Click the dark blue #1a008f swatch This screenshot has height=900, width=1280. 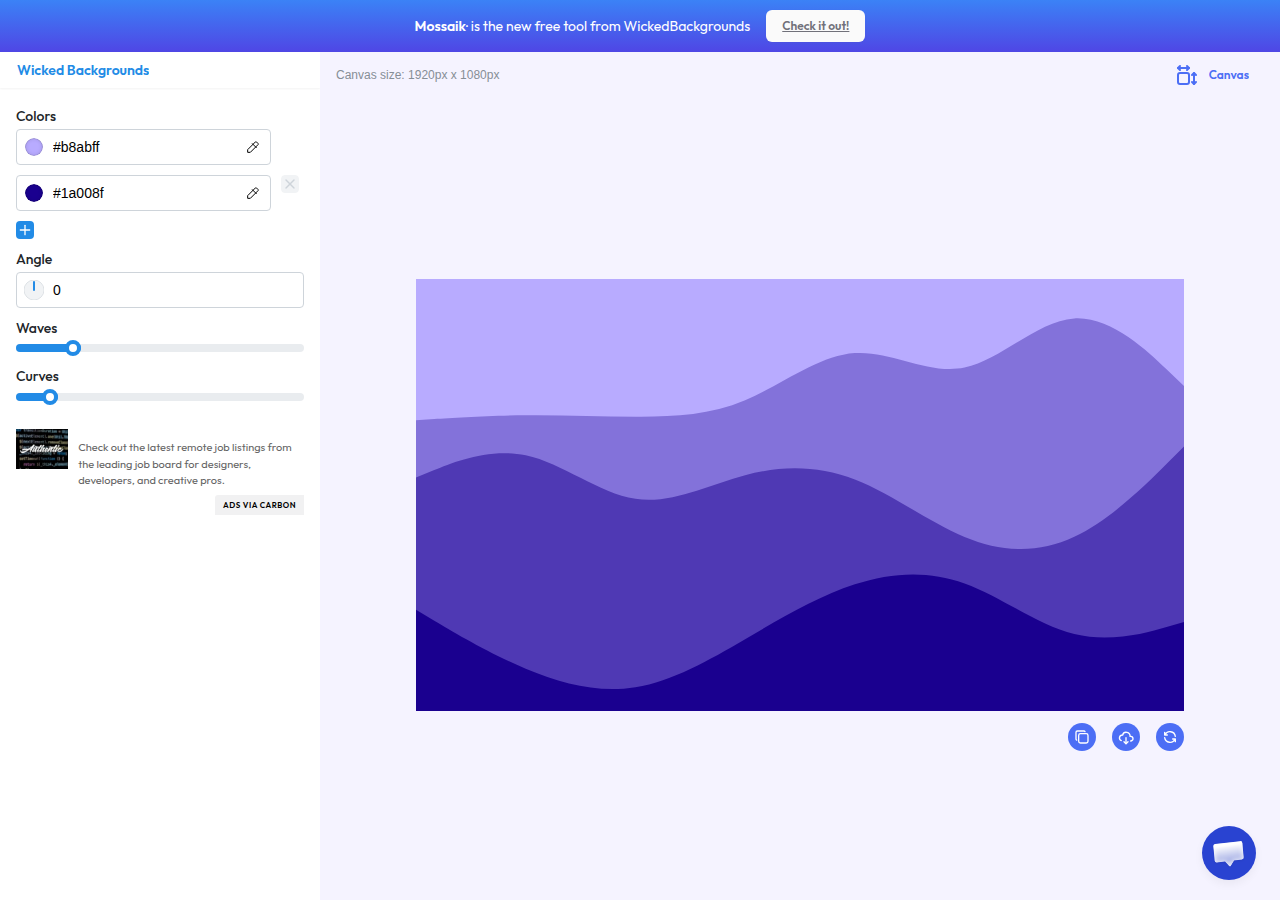[34, 193]
